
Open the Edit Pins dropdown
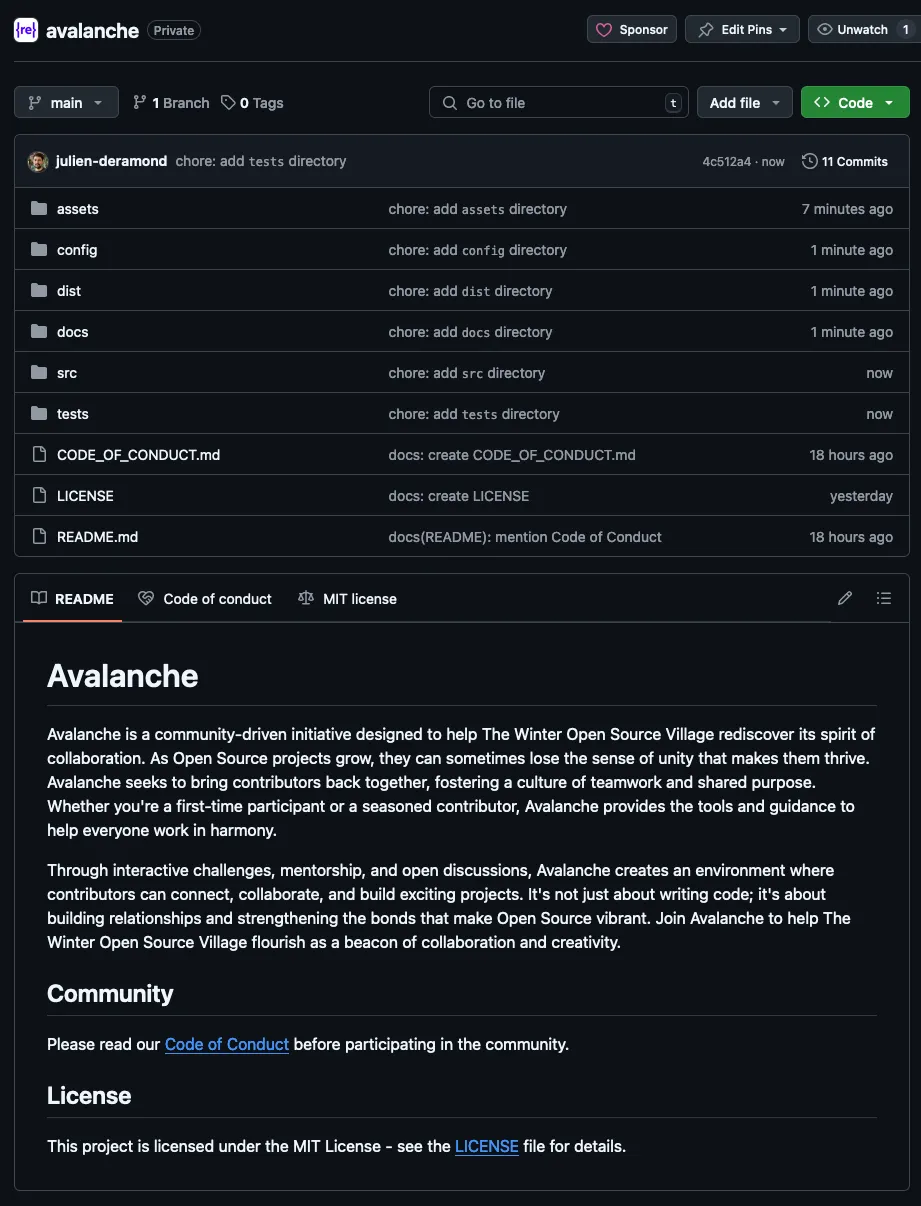pyautogui.click(x=743, y=30)
